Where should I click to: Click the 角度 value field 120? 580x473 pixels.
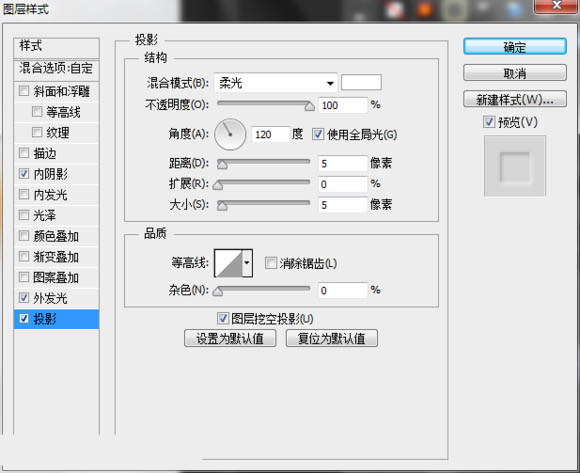tap(270, 134)
